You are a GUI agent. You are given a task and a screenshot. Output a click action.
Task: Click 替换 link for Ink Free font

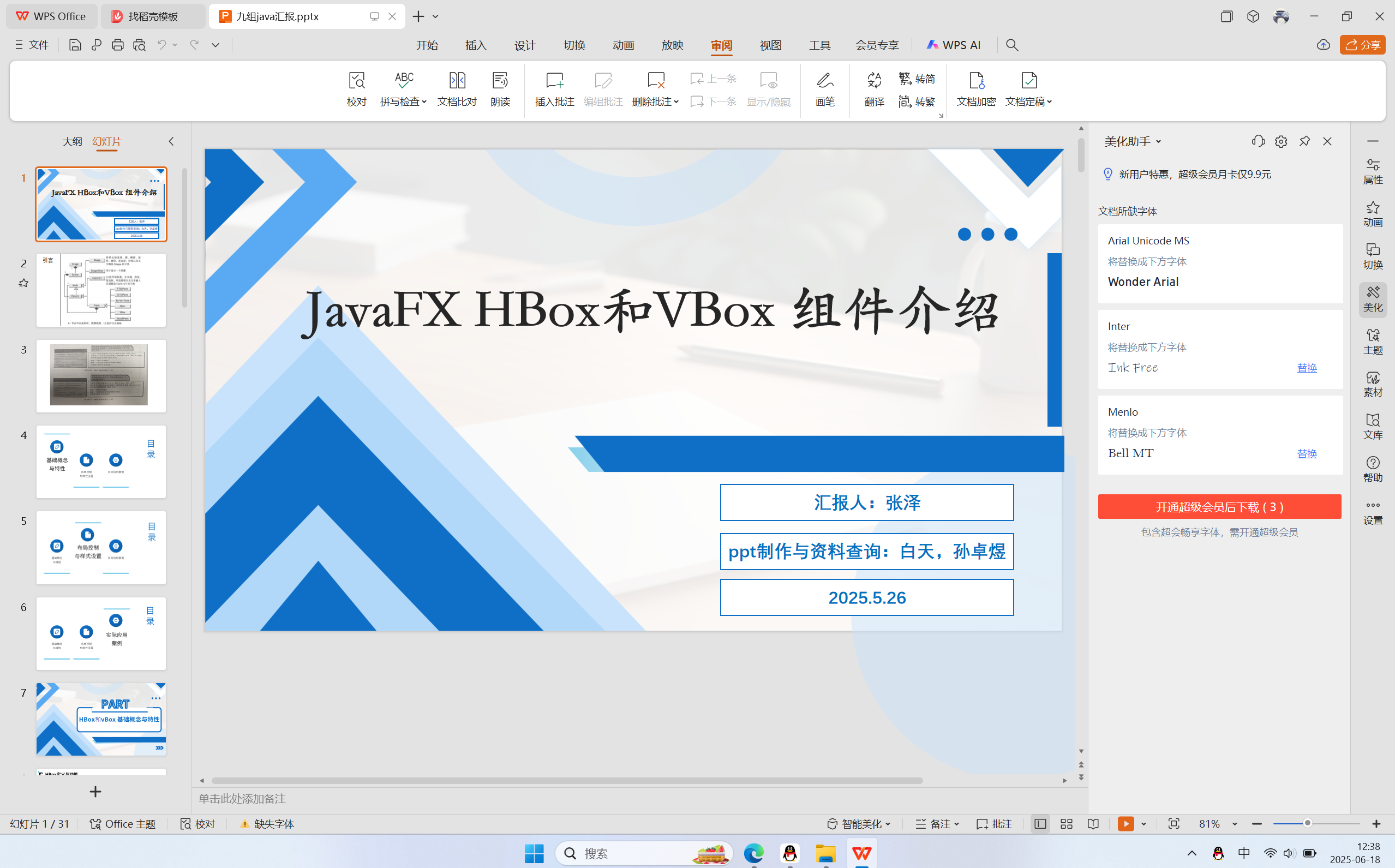[1307, 367]
